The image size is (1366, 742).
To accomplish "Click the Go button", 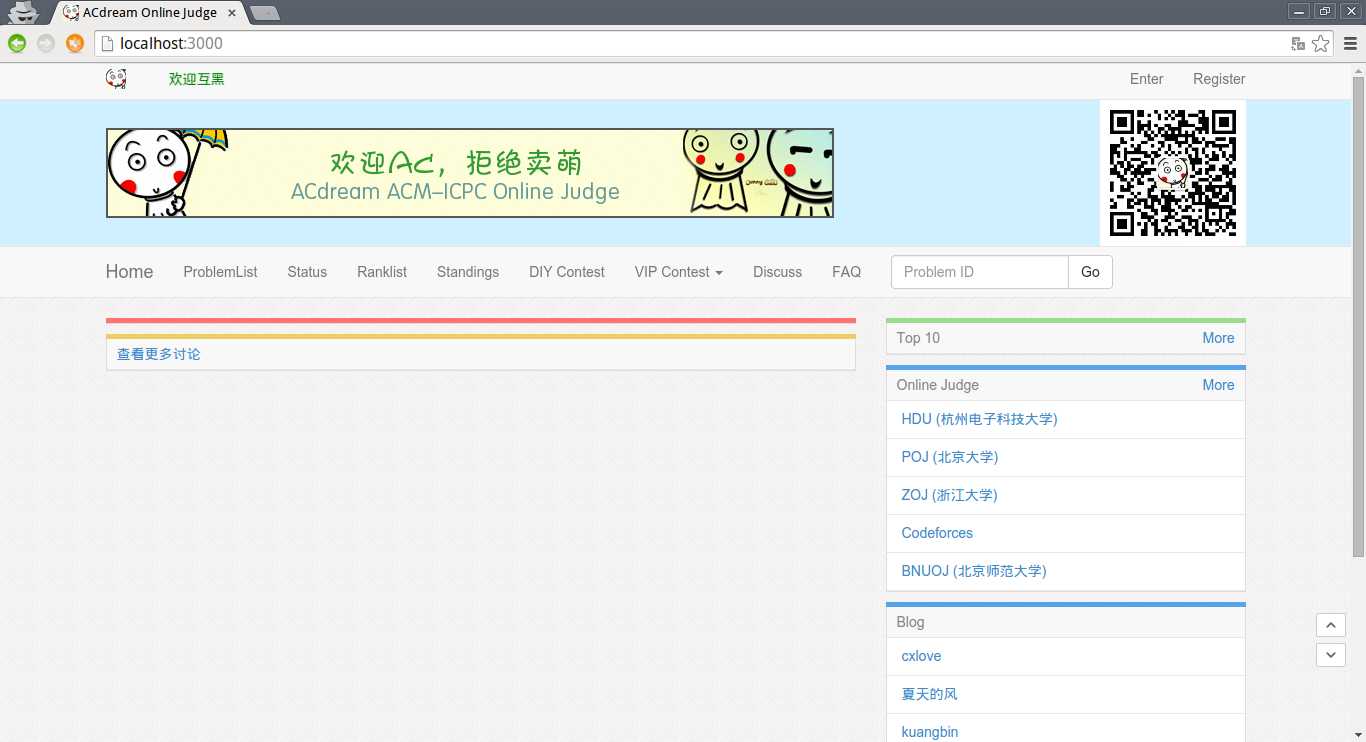I will [x=1090, y=272].
